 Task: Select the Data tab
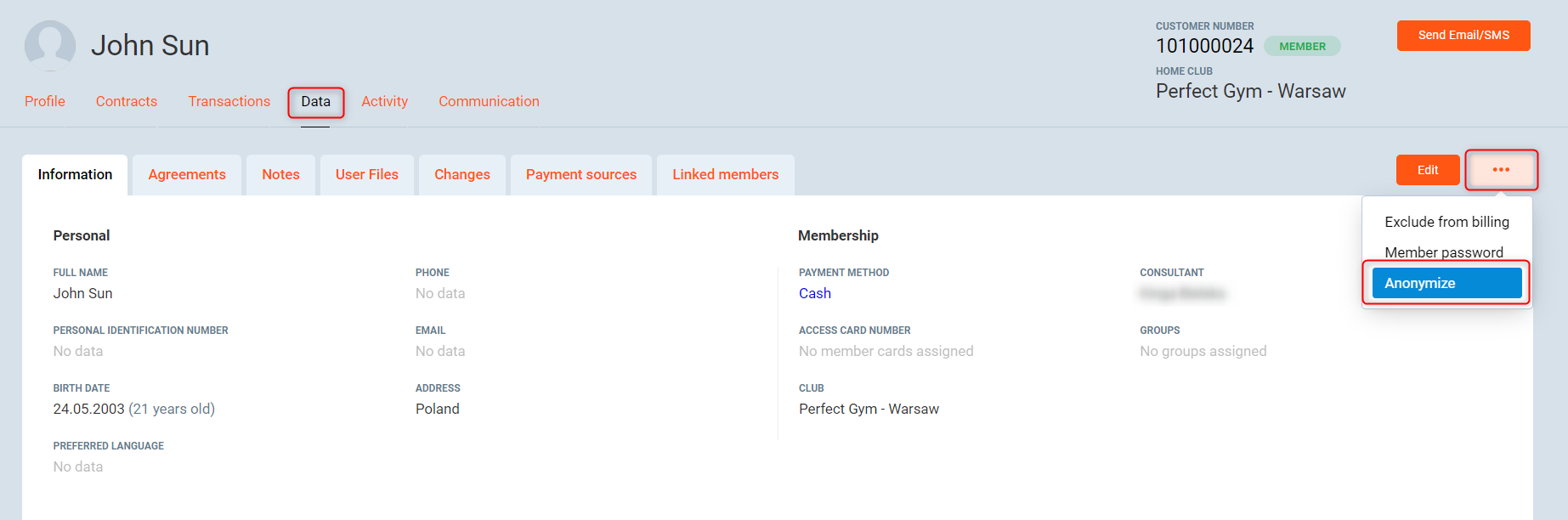[315, 101]
